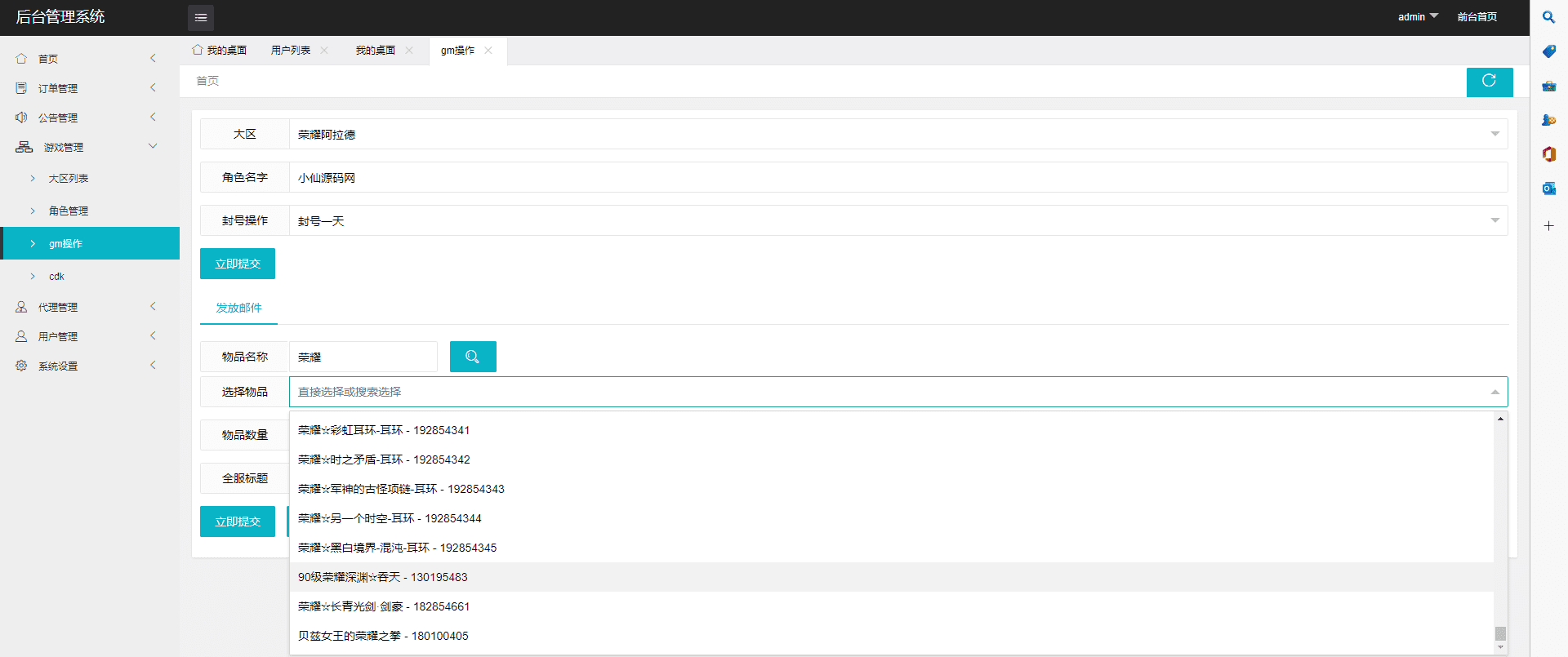The height and width of the screenshot is (657, 1568).
Task: Click the 订单管理 order icon
Action: pyautogui.click(x=21, y=88)
